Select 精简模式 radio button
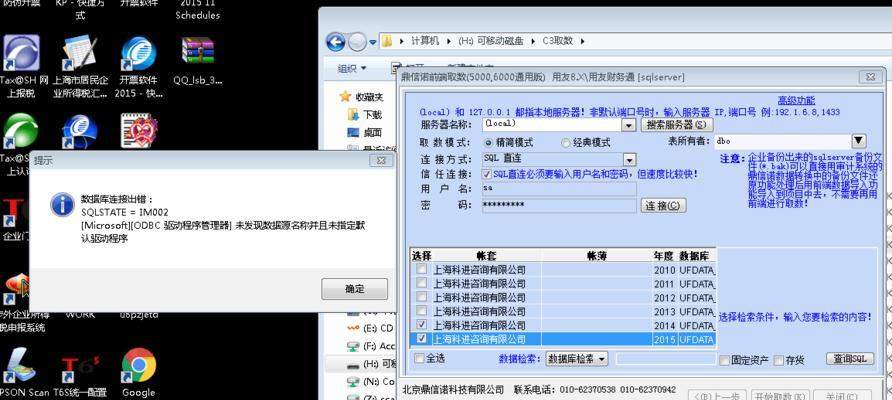Image resolution: width=892 pixels, height=400 pixels. tap(488, 142)
